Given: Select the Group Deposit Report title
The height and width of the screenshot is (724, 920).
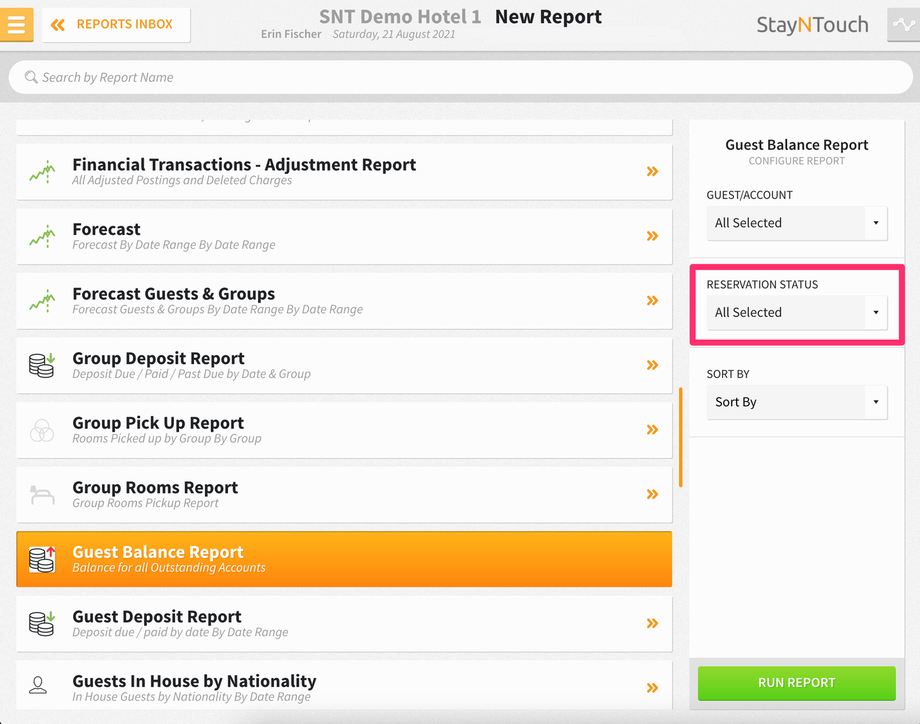Looking at the screenshot, I should pyautogui.click(x=158, y=358).
